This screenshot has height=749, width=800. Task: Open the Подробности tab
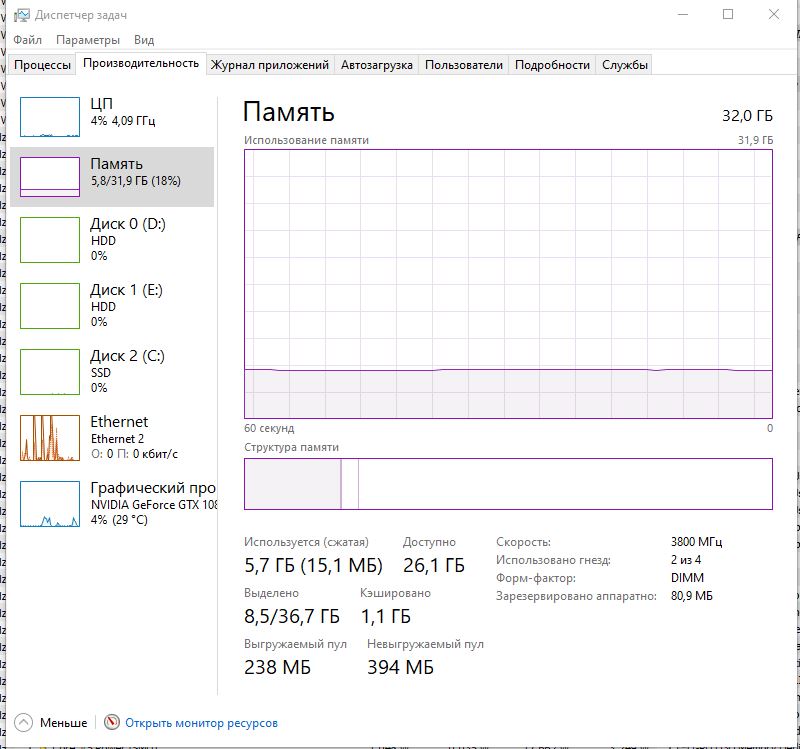[552, 65]
